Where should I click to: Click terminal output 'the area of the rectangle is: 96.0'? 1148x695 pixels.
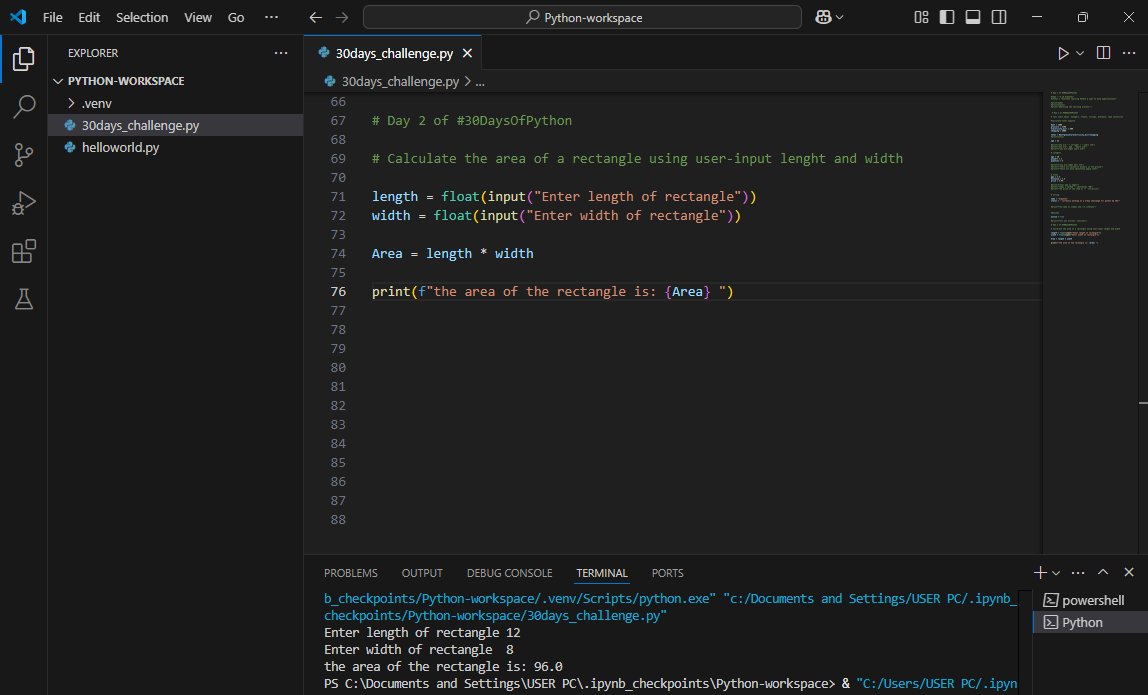pos(443,666)
